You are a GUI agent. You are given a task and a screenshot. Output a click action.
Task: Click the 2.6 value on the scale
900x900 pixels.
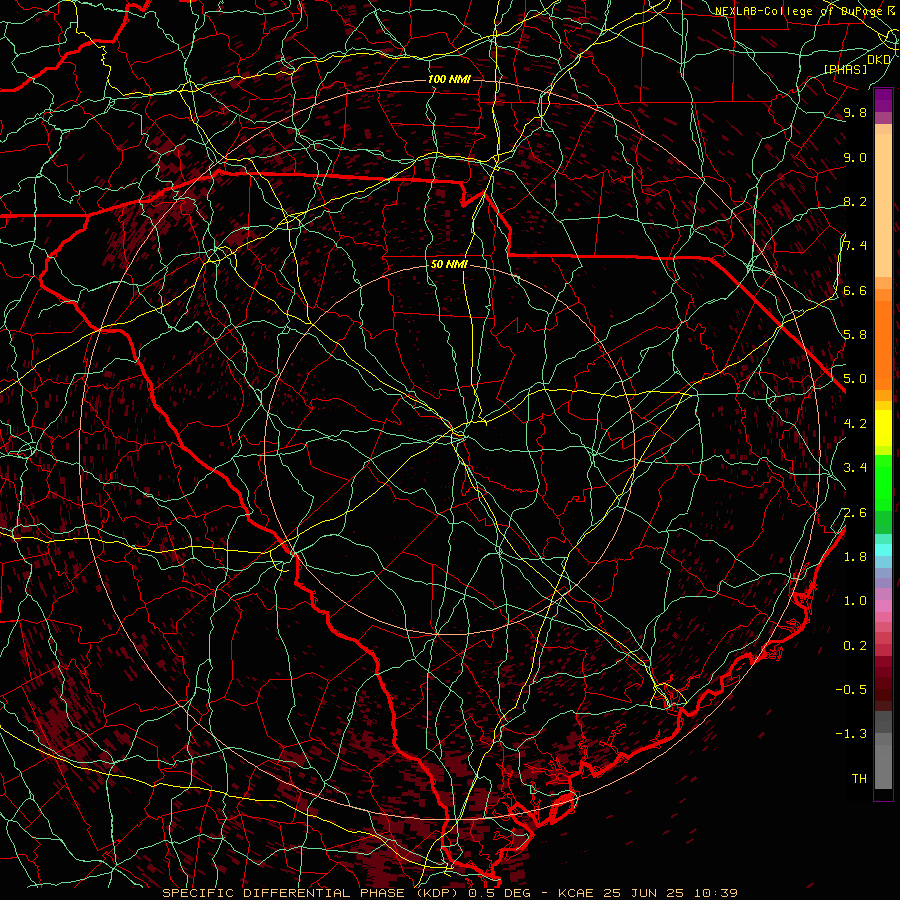pyautogui.click(x=855, y=513)
